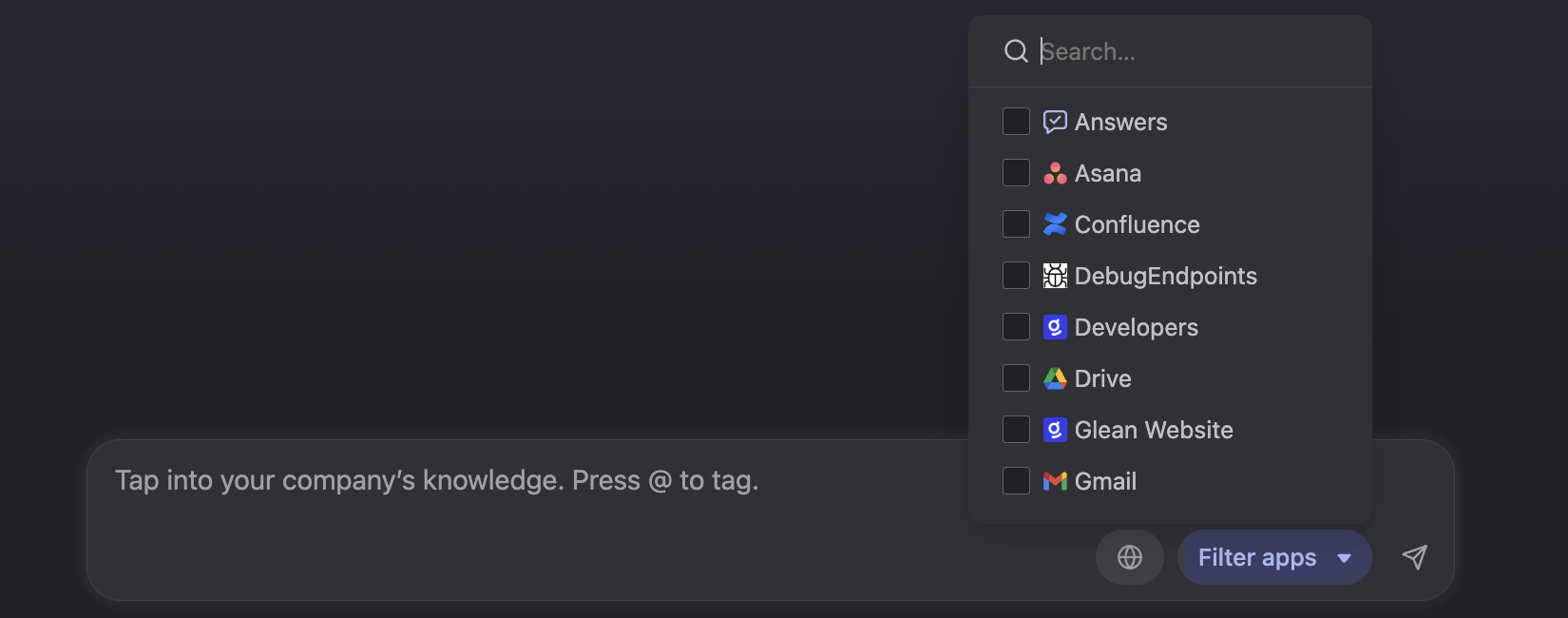Click the Google Drive logo icon

[1055, 378]
